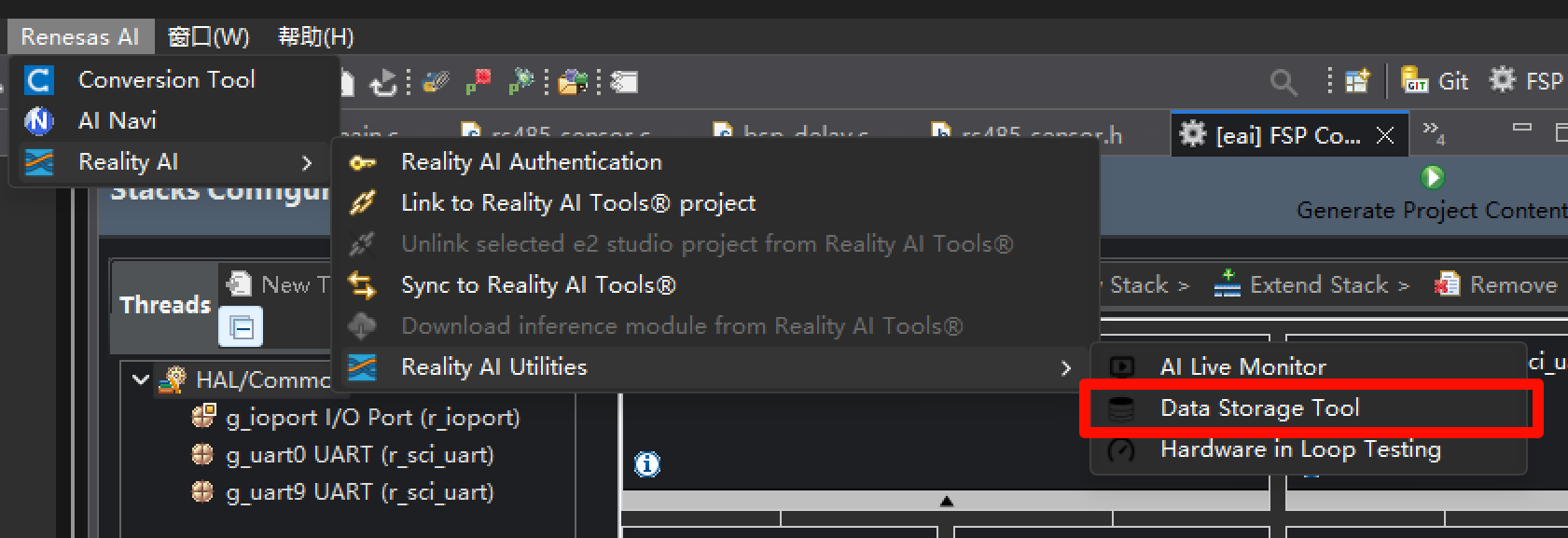The height and width of the screenshot is (538, 1568).
Task: Choose Reality AI Authentication
Action: point(532,161)
